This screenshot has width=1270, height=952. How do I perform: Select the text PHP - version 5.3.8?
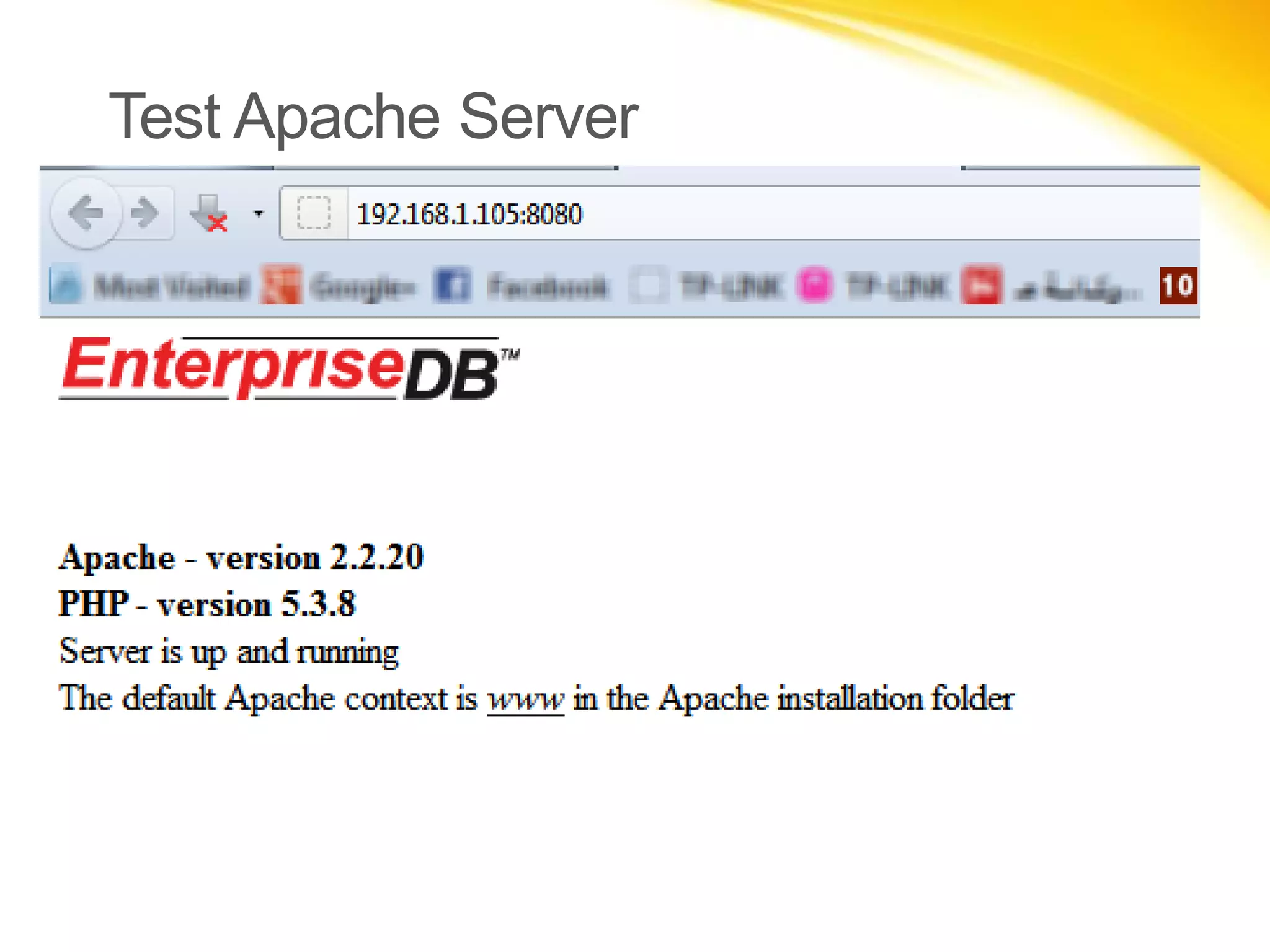[x=207, y=604]
